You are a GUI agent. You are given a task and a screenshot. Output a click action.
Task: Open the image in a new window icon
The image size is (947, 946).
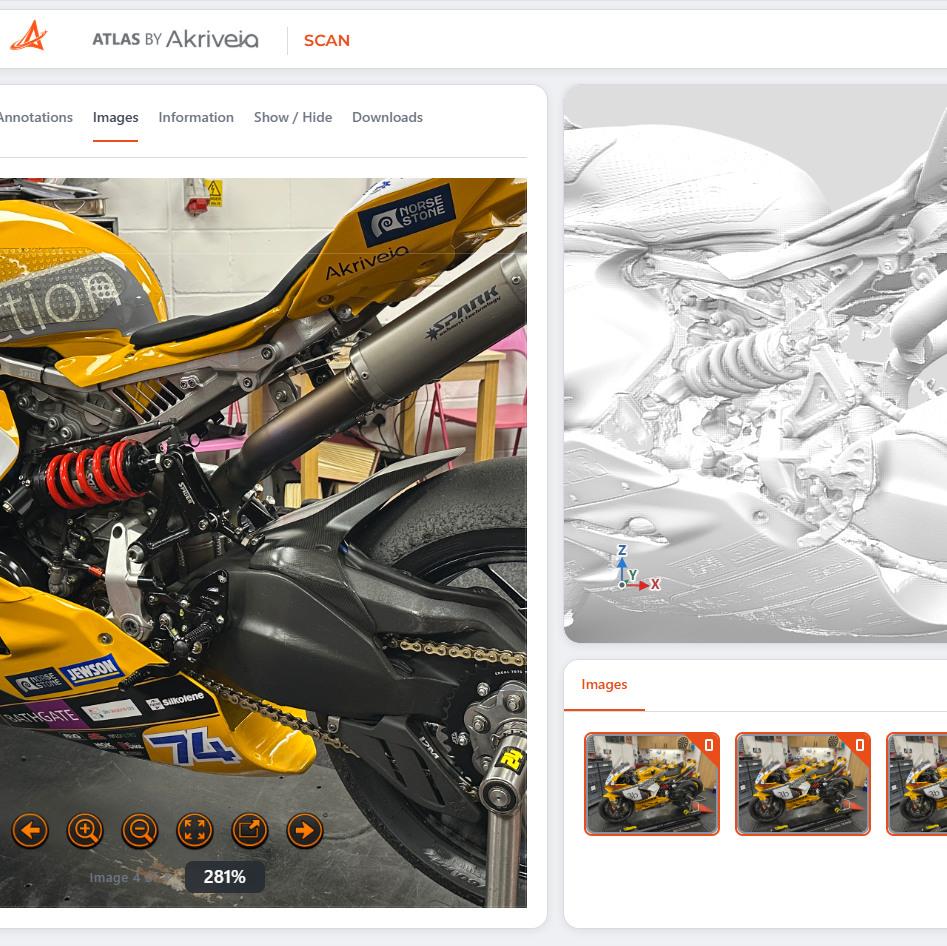249,831
